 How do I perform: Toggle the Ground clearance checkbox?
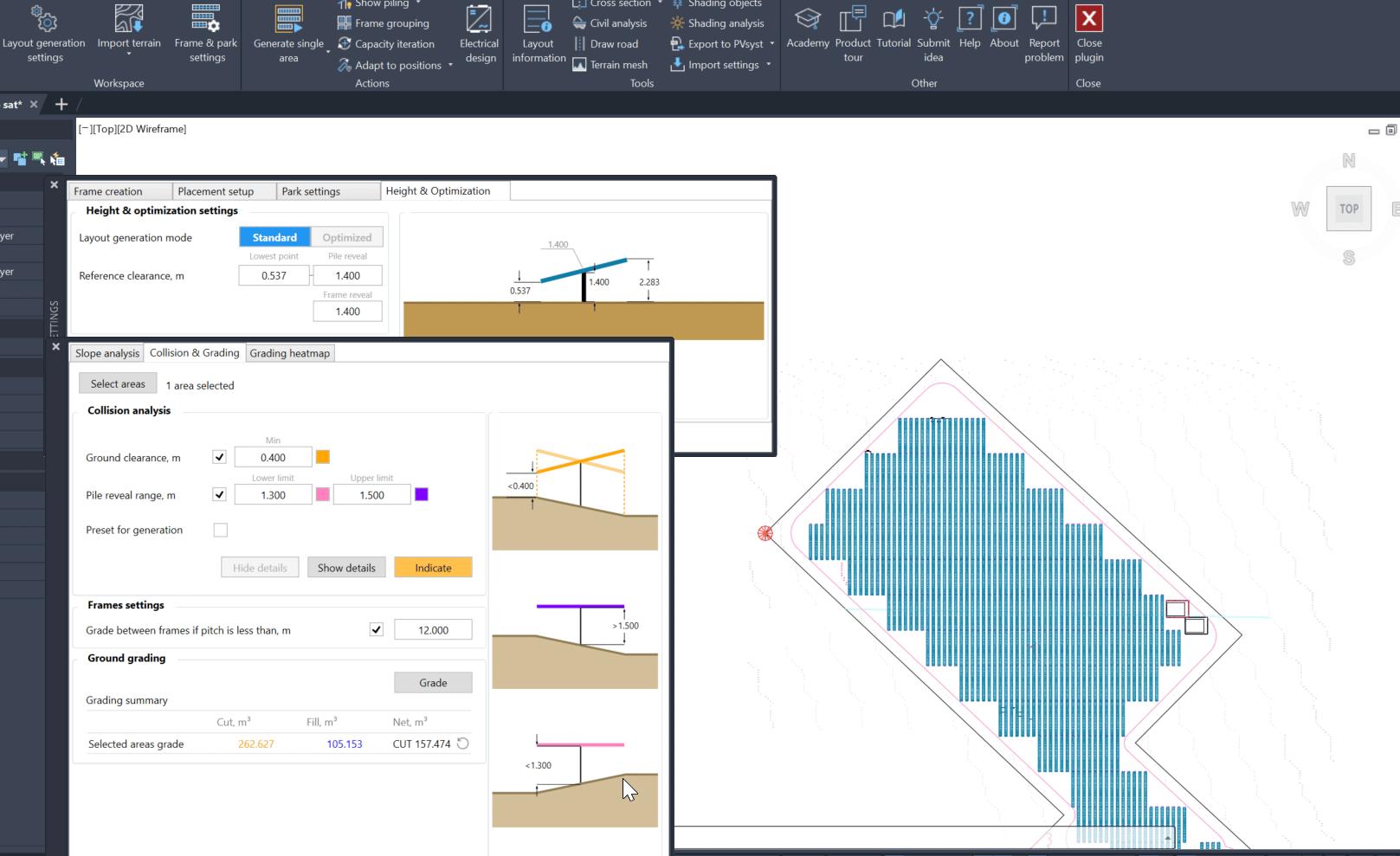(x=219, y=457)
